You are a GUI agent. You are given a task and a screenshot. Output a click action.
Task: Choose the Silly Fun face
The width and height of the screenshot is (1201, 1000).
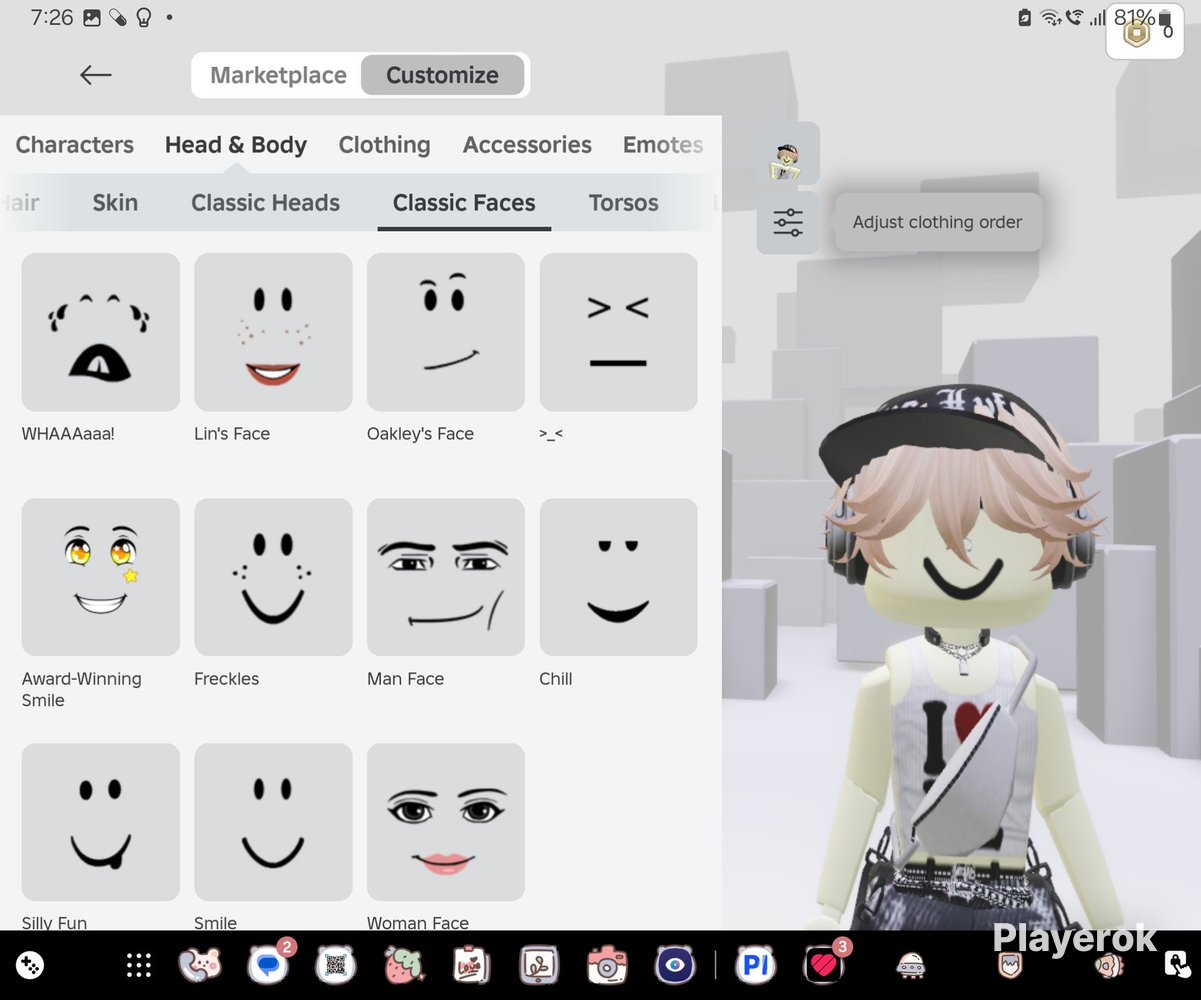[101, 822]
